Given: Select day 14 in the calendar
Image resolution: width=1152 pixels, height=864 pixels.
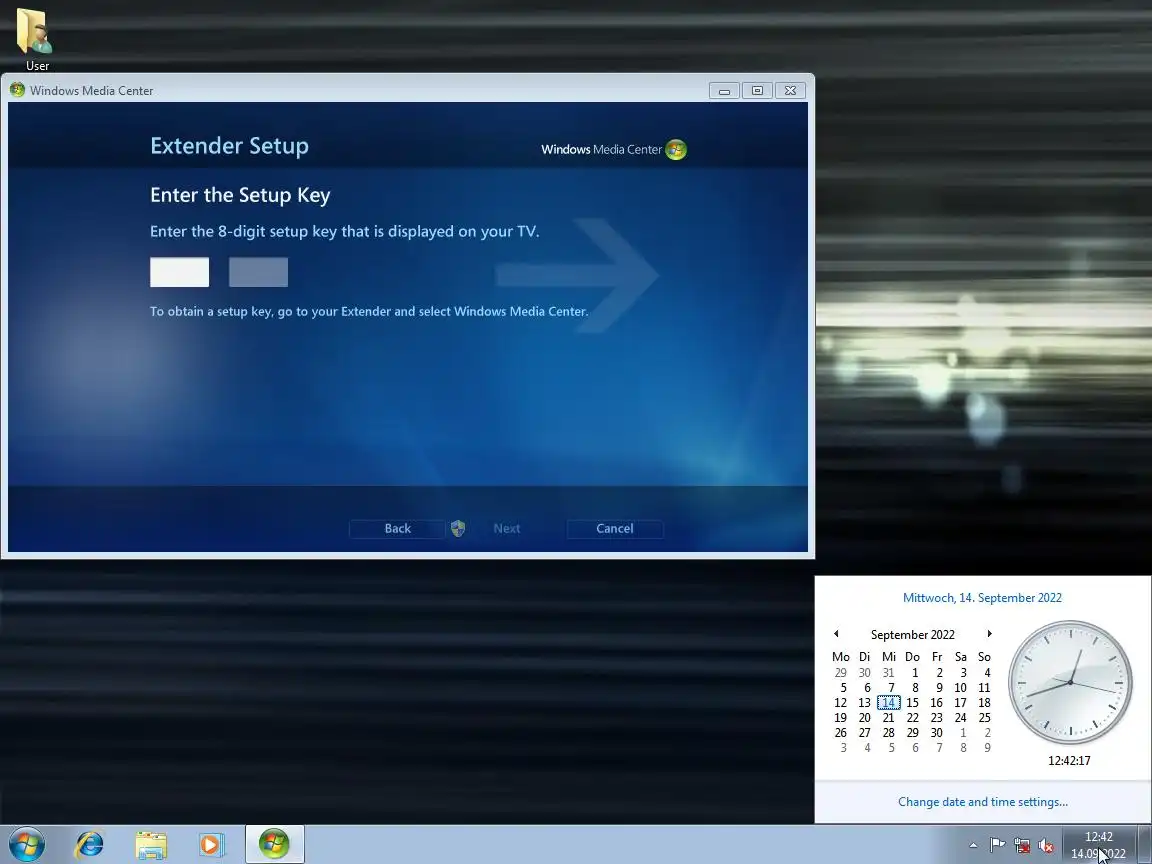Looking at the screenshot, I should 888,702.
